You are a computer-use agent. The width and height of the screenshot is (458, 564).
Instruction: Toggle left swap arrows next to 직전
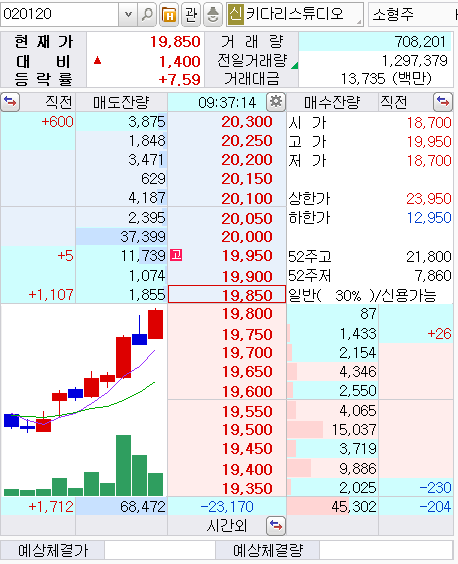point(10,102)
